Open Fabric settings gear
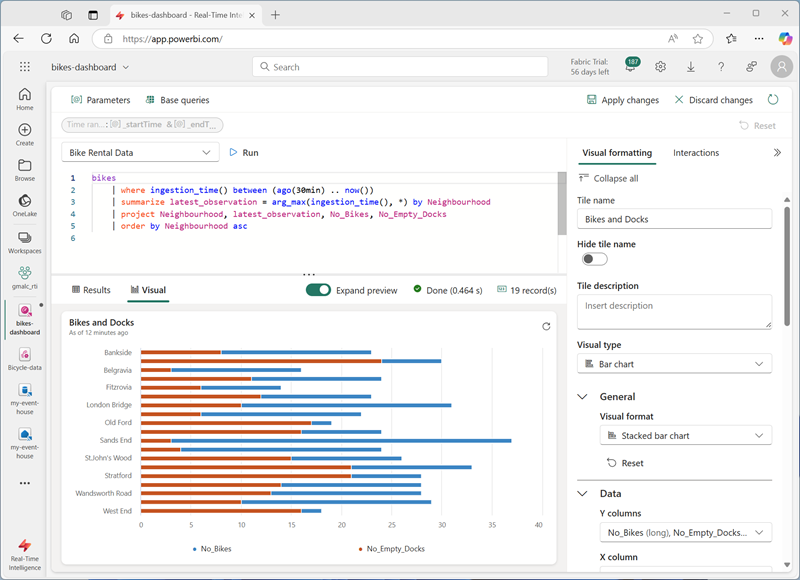 coord(660,67)
